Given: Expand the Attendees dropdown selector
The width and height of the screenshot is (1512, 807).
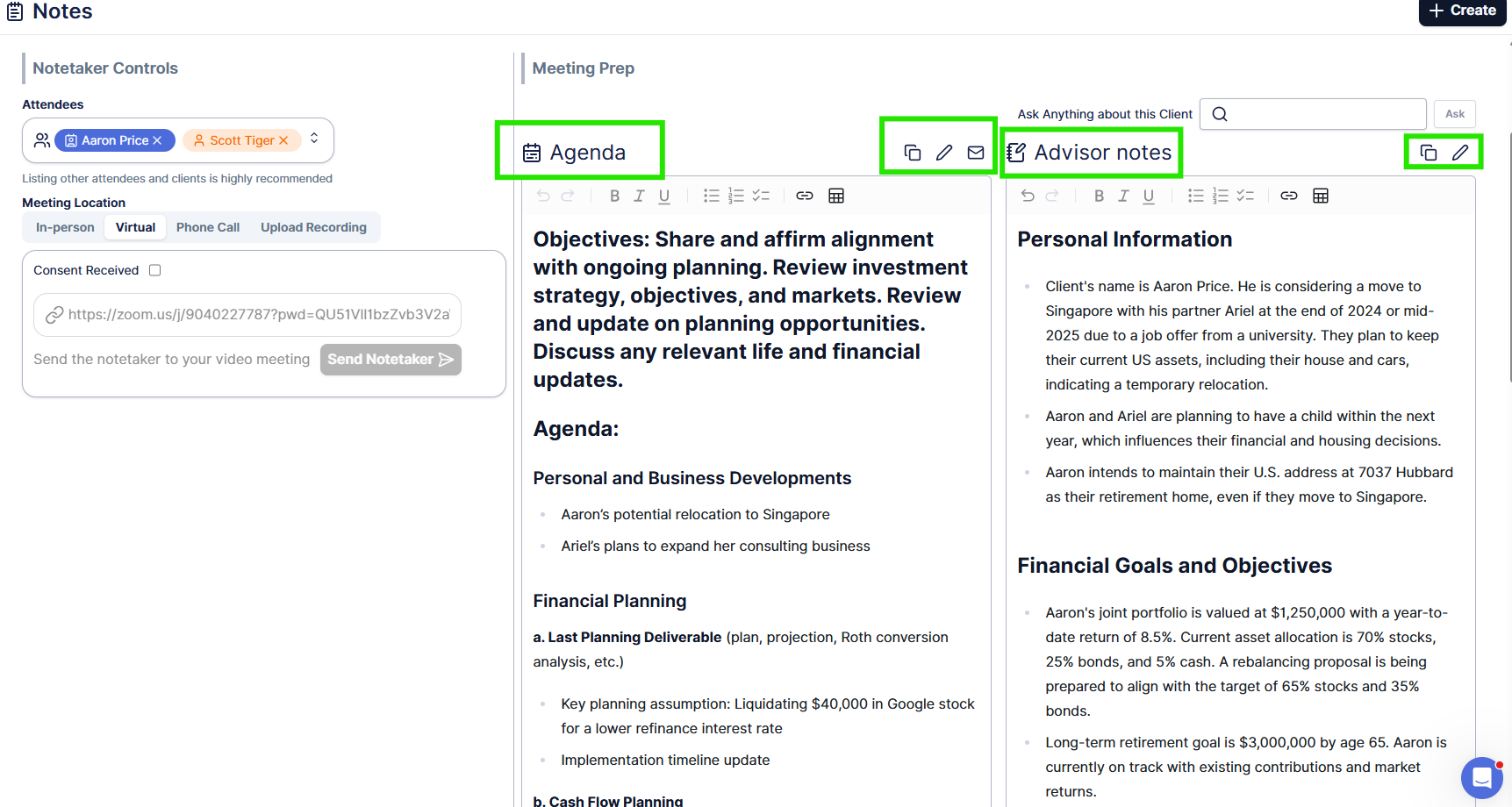Looking at the screenshot, I should tap(314, 139).
